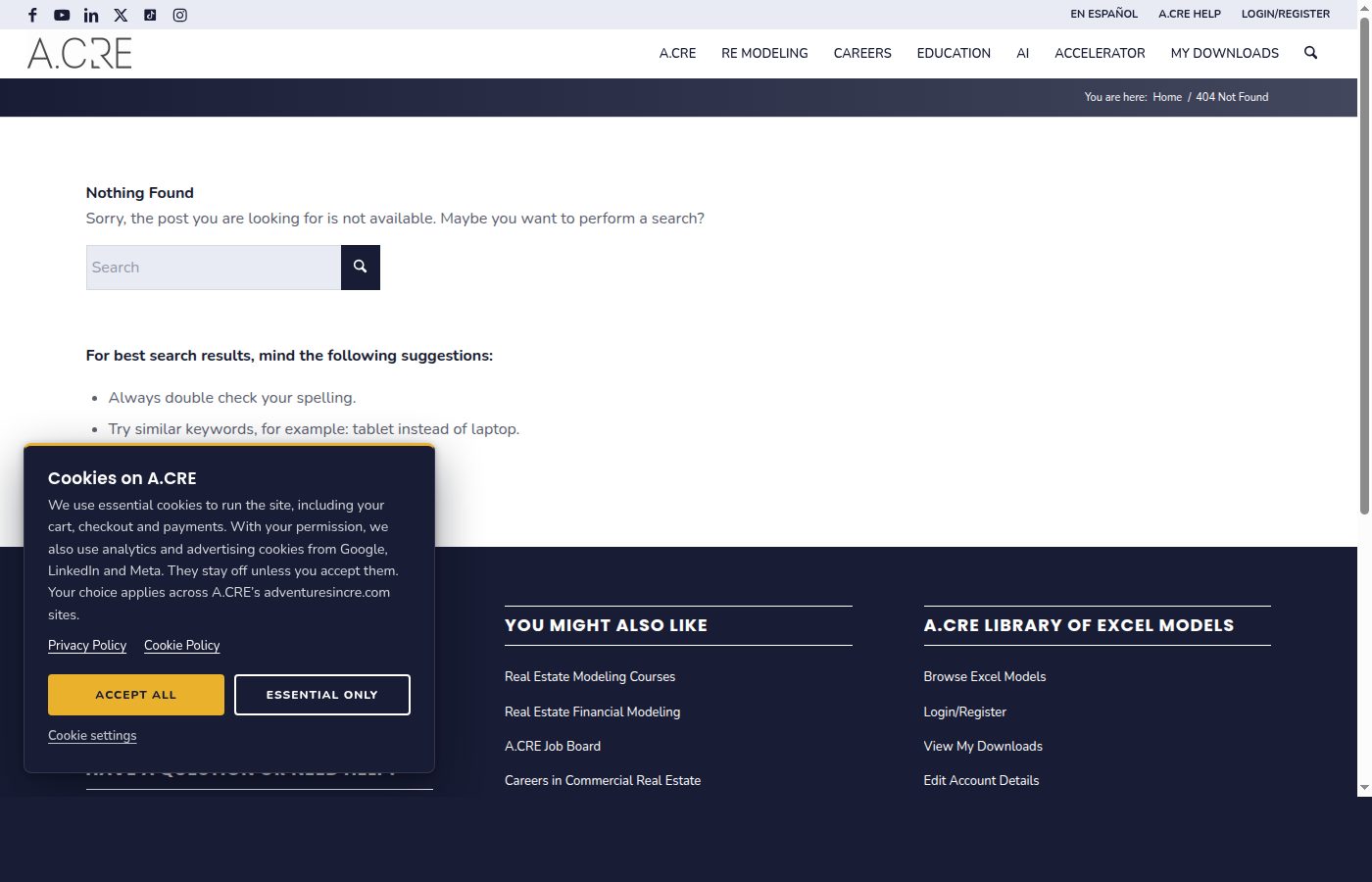This screenshot has width=1372, height=882.
Task: Click the magnifier icon in main navigation
Action: pyautogui.click(x=1310, y=53)
